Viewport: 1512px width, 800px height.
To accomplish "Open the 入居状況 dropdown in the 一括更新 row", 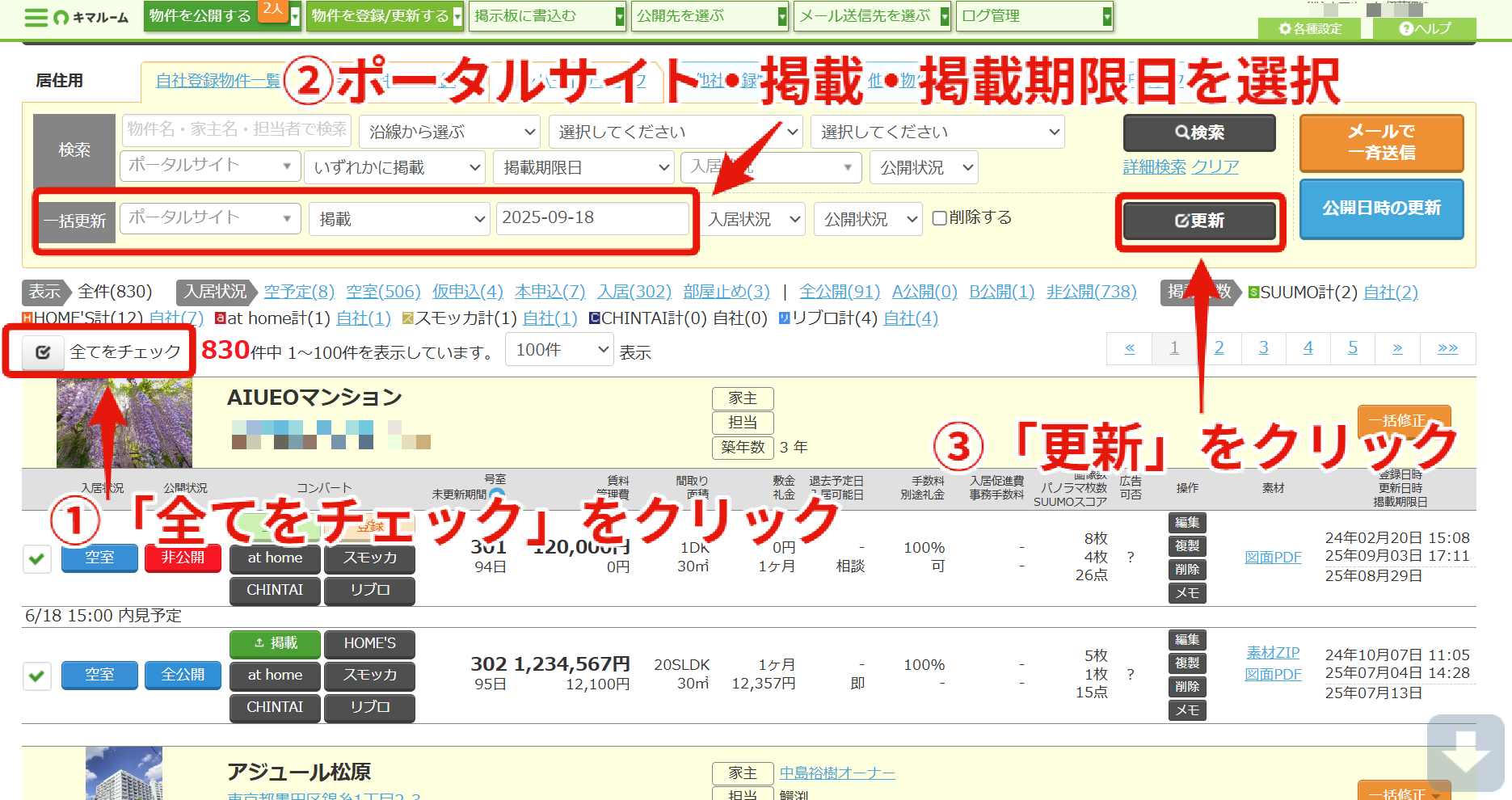I will [752, 219].
